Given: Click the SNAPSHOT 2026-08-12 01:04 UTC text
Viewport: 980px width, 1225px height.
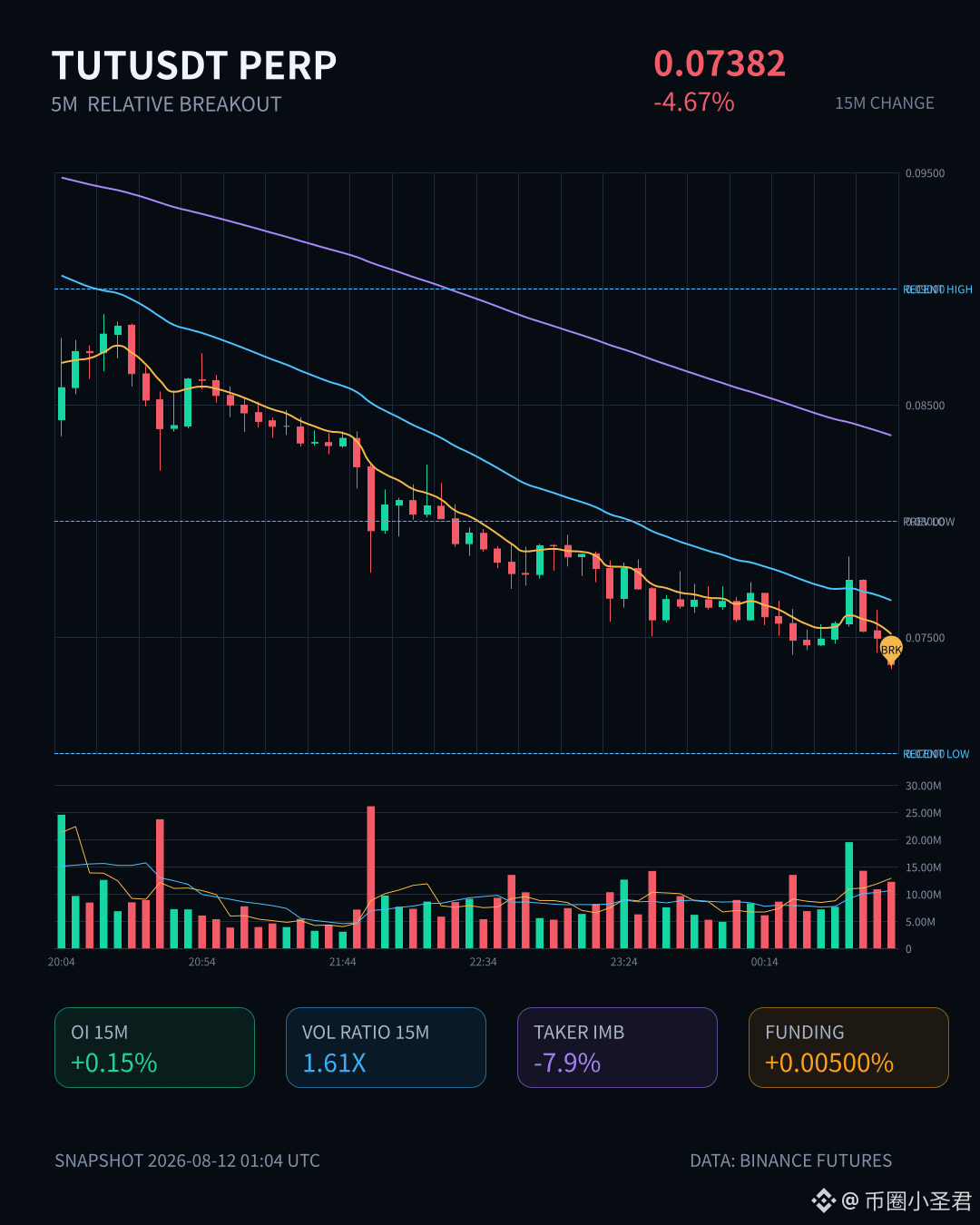Looking at the screenshot, I should [x=187, y=1161].
